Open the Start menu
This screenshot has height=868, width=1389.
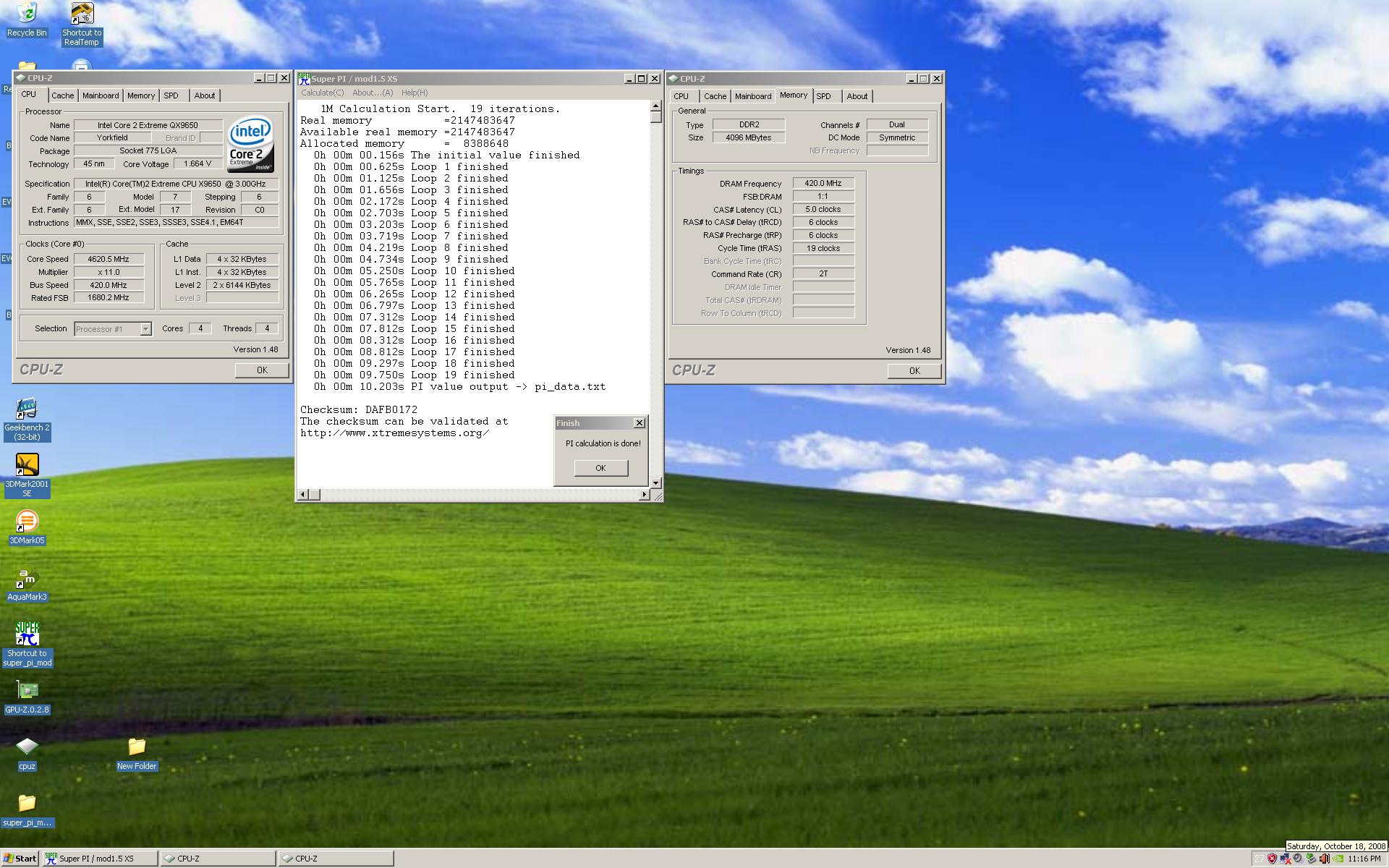(20, 859)
